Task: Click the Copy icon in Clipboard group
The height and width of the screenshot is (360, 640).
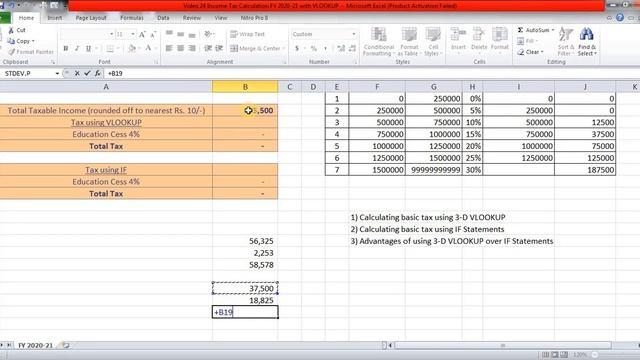Action: 11,41
